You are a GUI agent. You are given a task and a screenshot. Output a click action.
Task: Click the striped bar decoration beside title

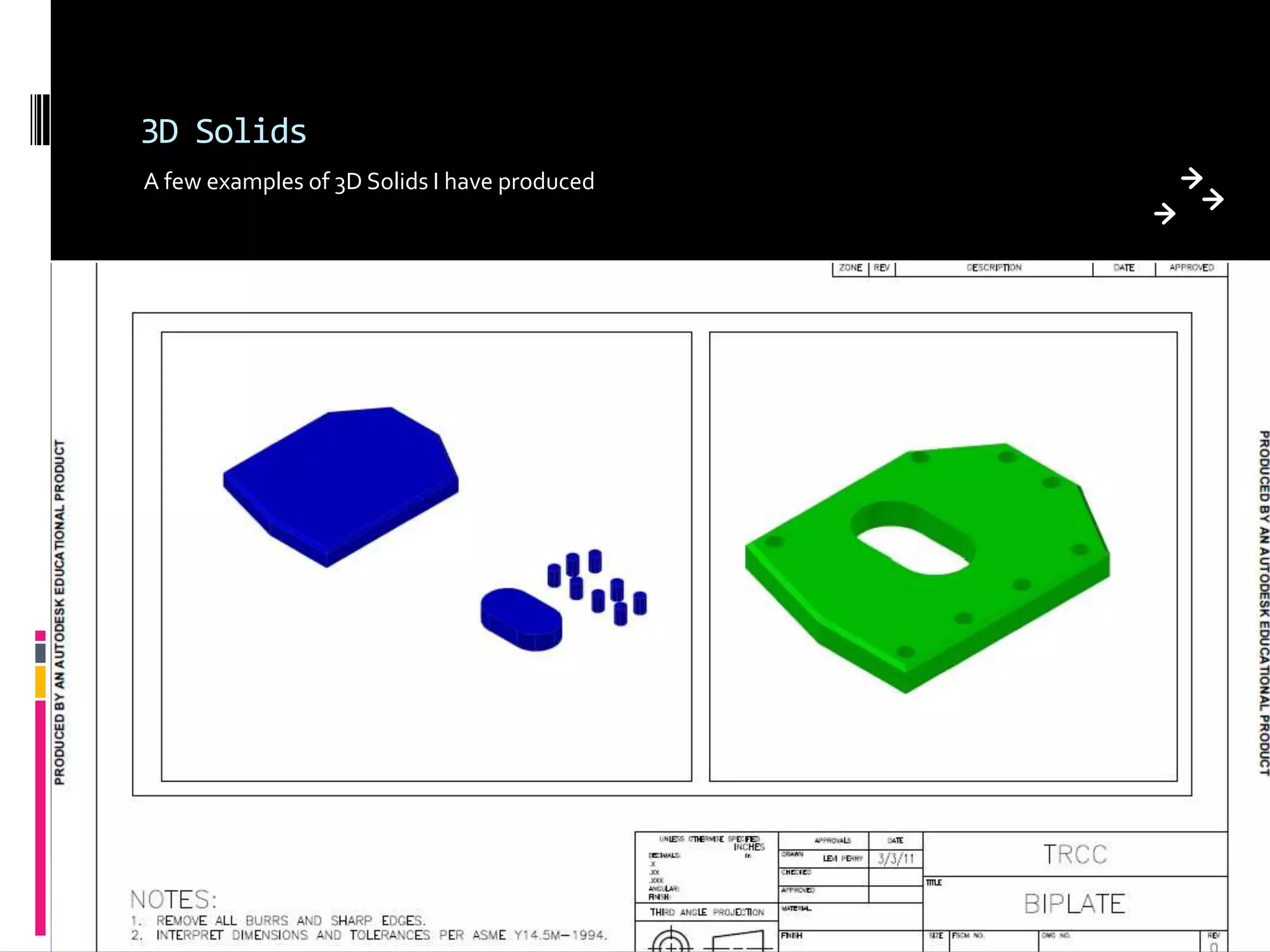click(40, 120)
